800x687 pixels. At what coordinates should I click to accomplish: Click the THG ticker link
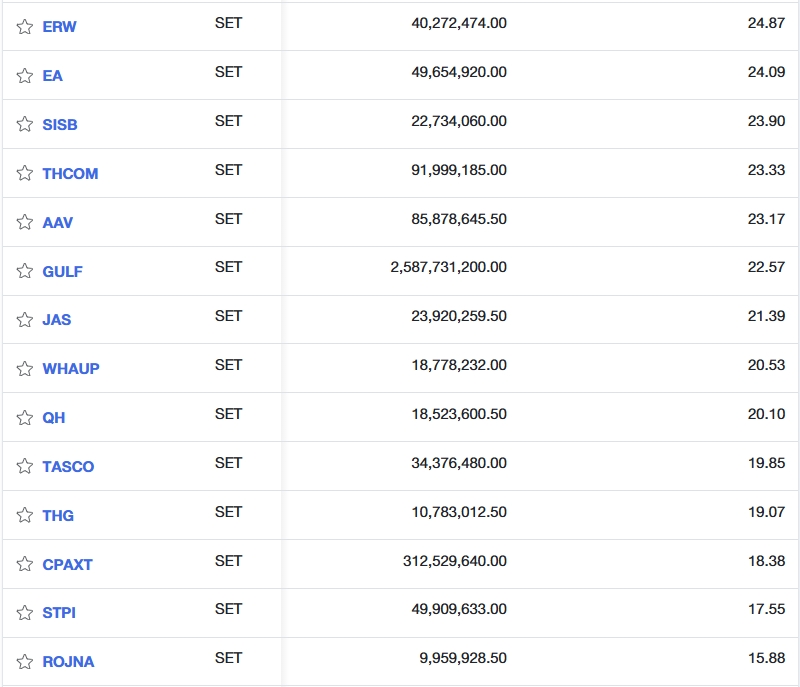(58, 516)
